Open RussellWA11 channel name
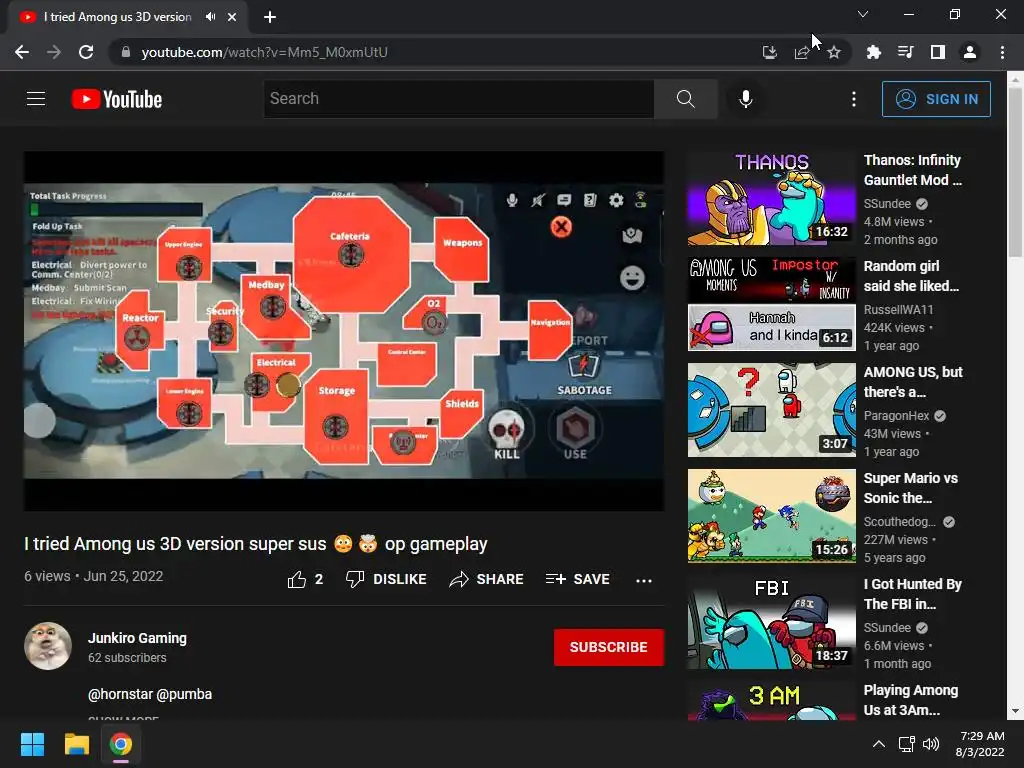The height and width of the screenshot is (768, 1024). pos(898,310)
